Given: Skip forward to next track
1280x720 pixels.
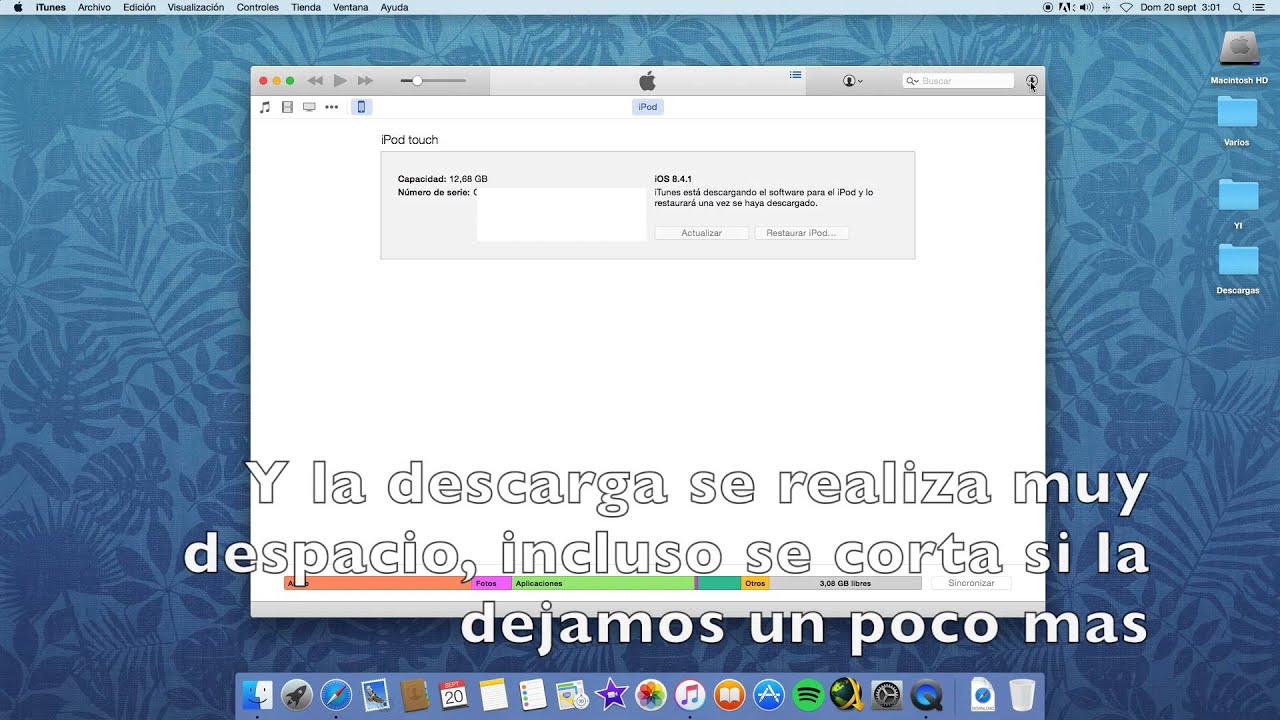Looking at the screenshot, I should tap(365, 80).
